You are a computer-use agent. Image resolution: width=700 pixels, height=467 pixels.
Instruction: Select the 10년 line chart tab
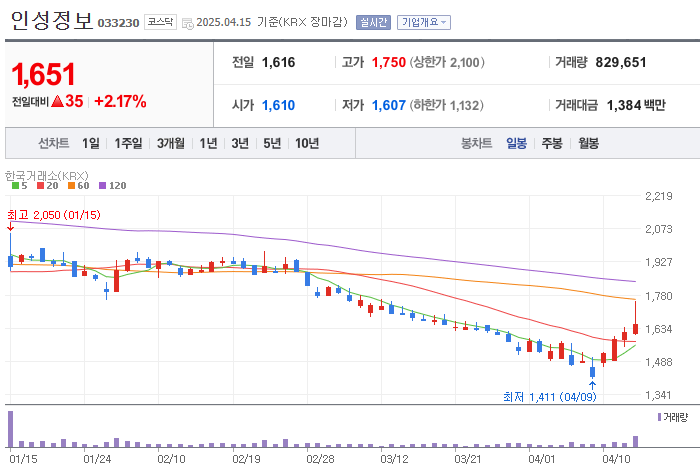(x=307, y=143)
